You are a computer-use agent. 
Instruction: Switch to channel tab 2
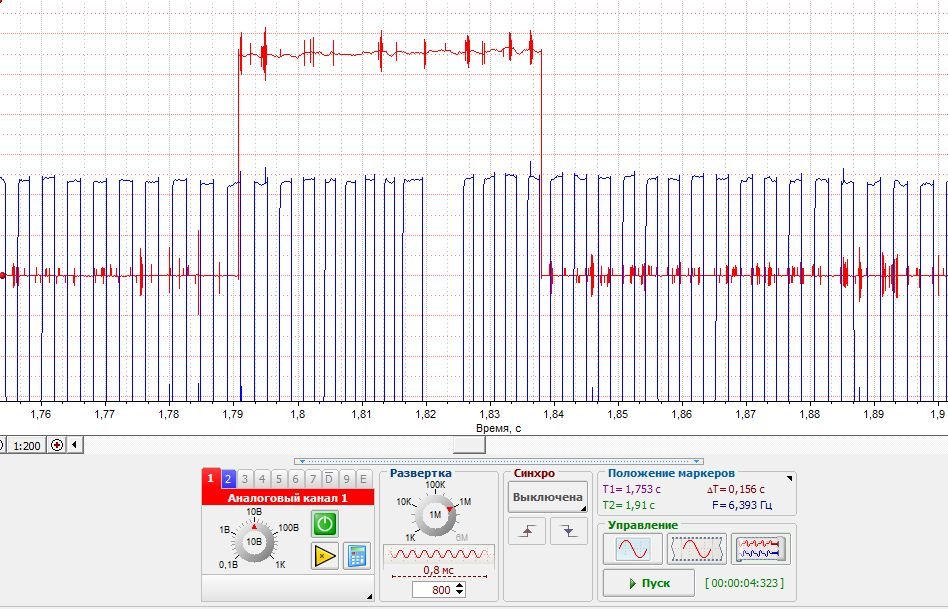point(228,479)
